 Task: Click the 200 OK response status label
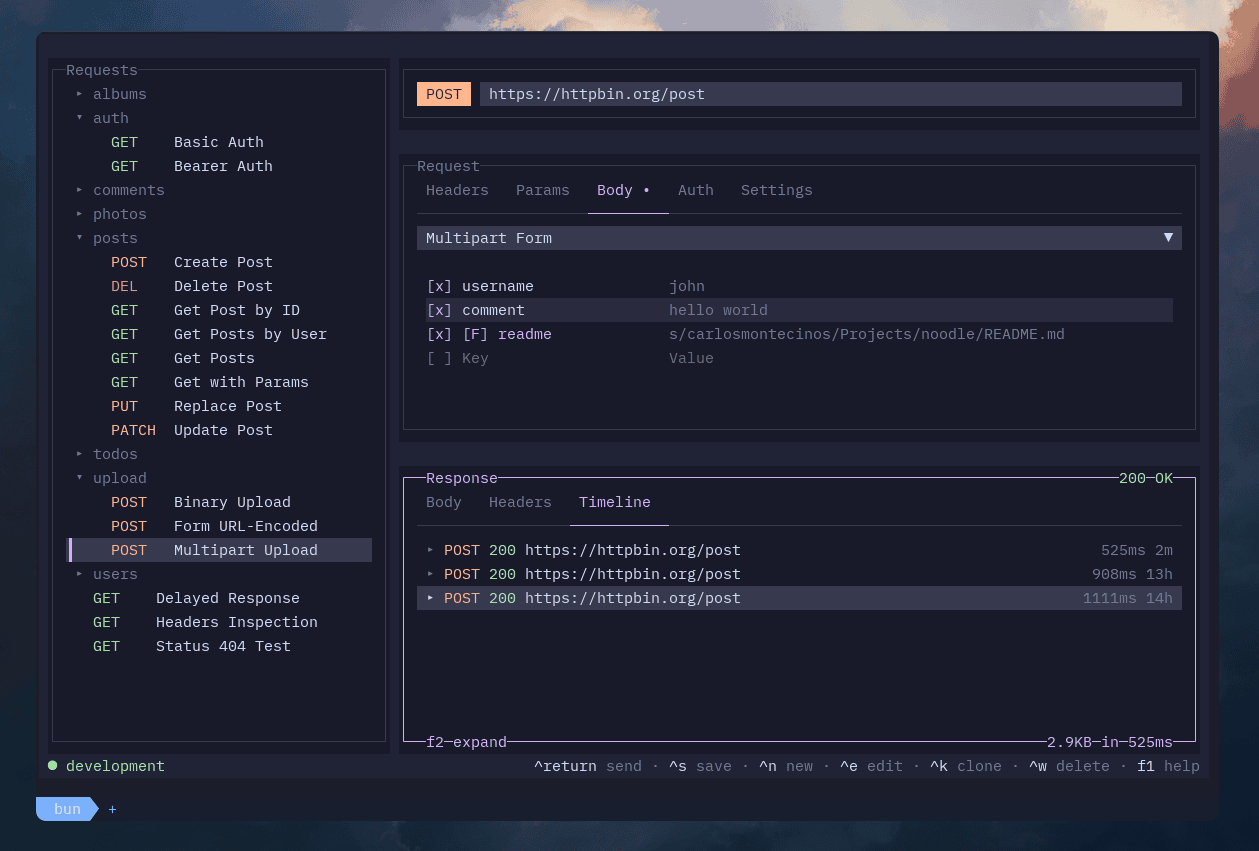tap(1146, 478)
